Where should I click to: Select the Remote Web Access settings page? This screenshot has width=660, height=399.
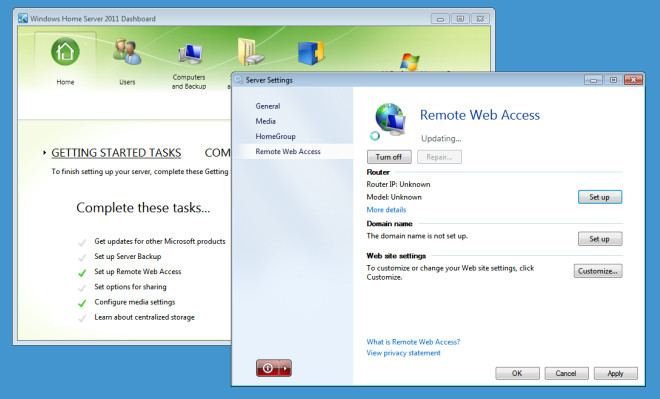[288, 152]
